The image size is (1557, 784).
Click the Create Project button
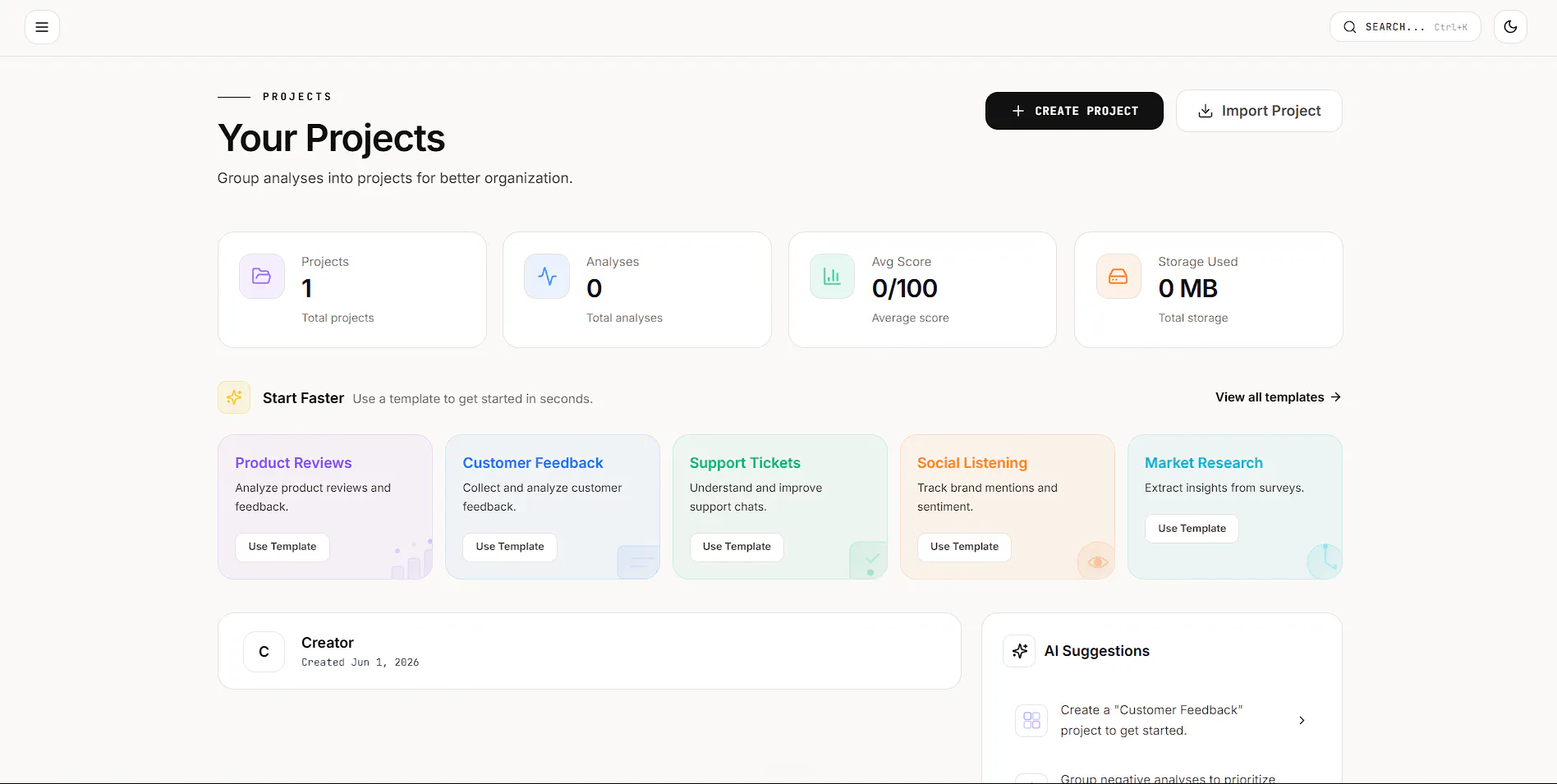coord(1074,111)
